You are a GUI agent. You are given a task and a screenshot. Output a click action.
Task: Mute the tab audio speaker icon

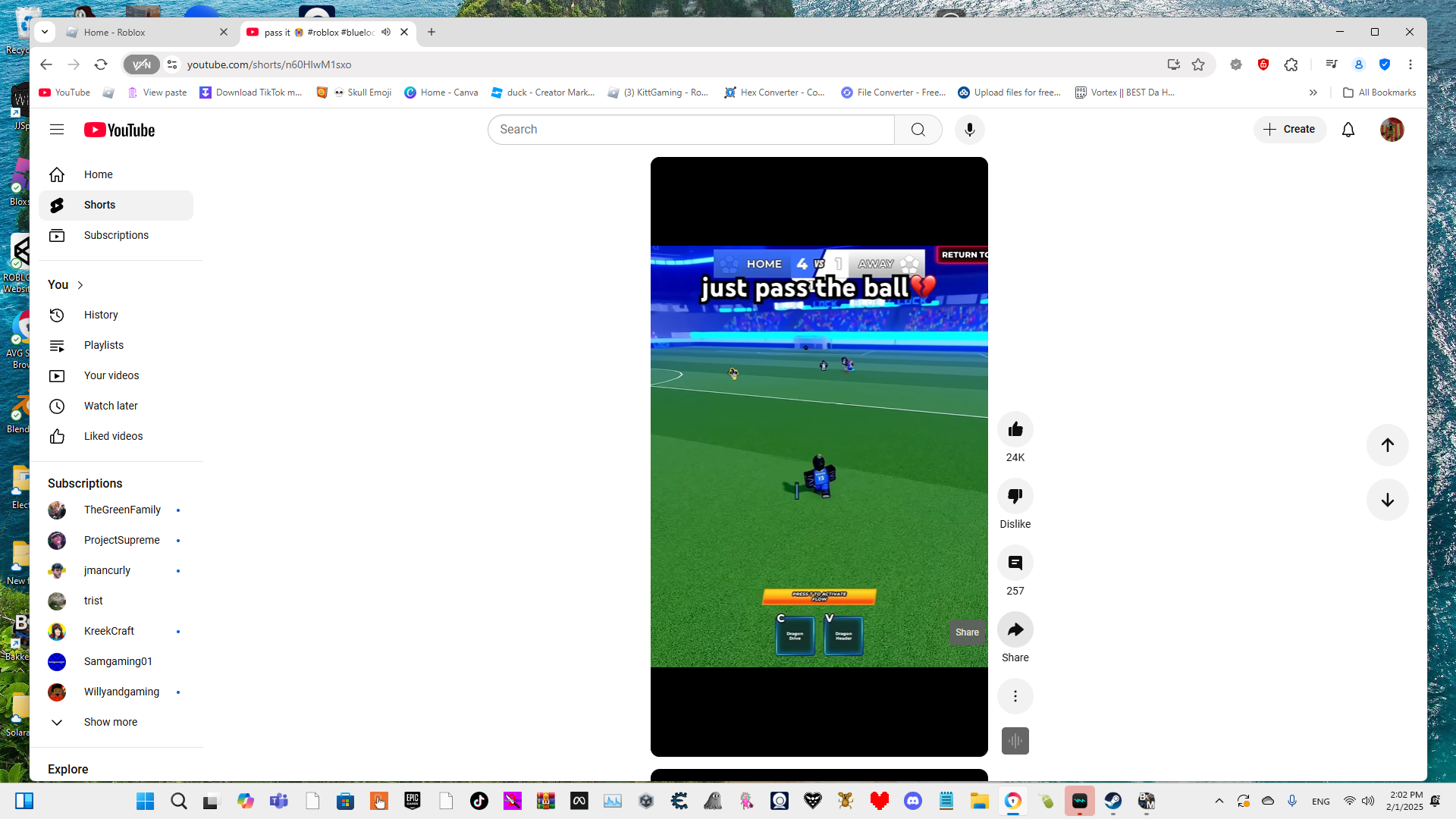386,32
